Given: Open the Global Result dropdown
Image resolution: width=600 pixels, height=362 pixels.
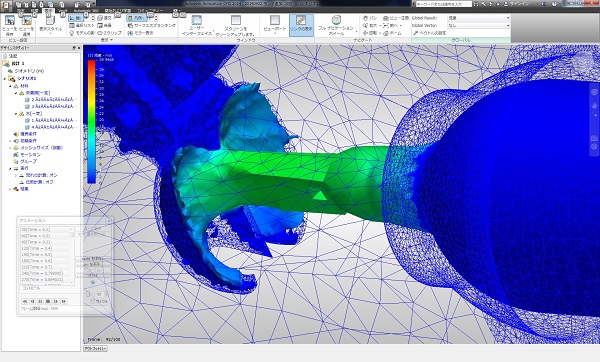Looking at the screenshot, I should [x=479, y=18].
